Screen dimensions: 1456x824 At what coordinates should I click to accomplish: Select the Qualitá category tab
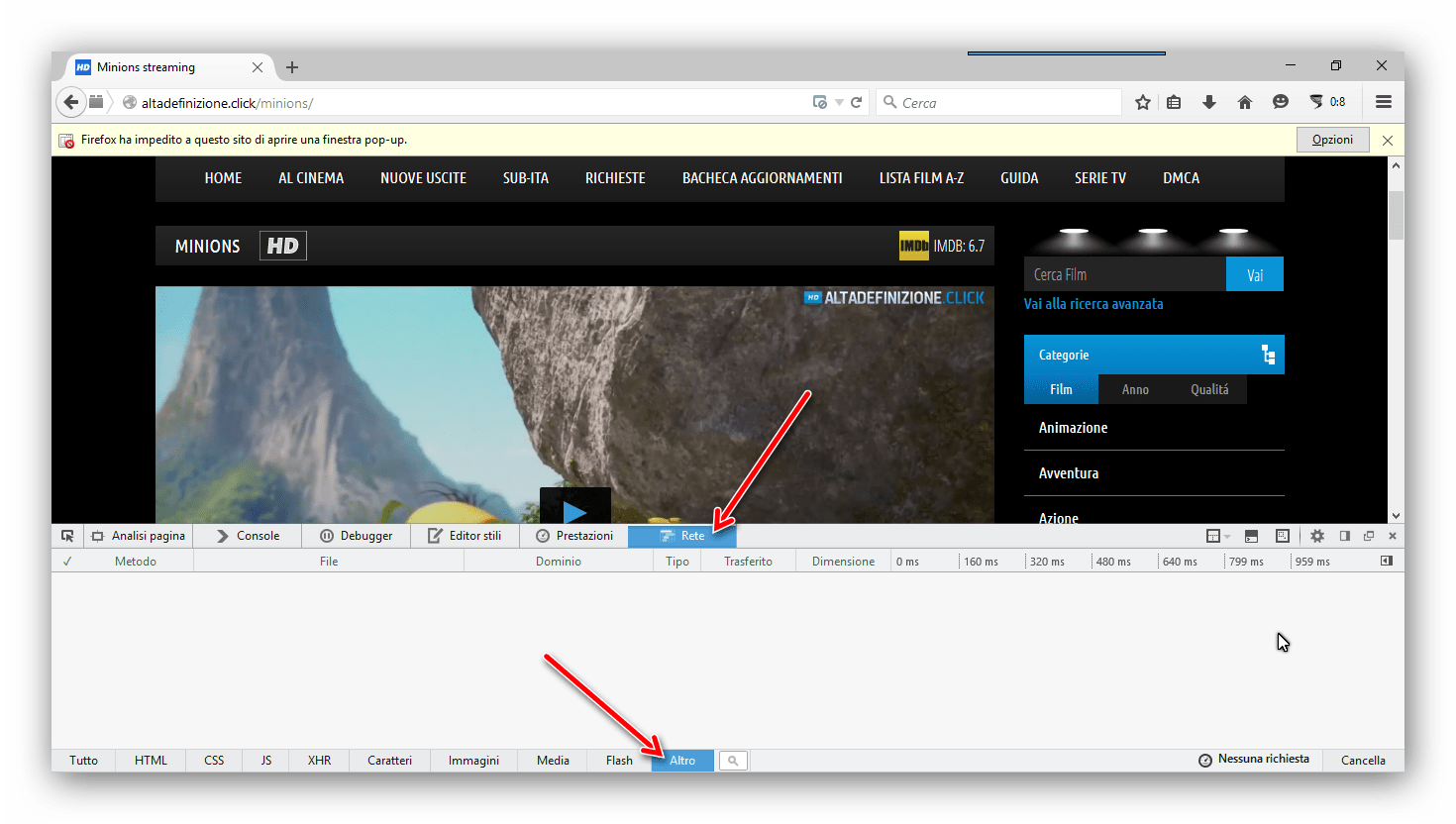tap(1209, 389)
